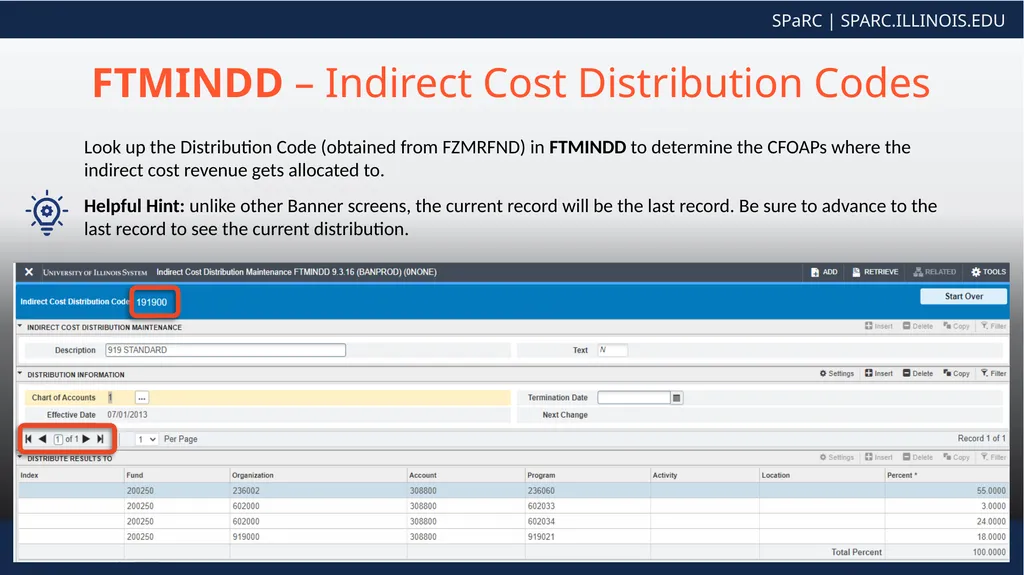Go to the last record
Viewport: 1024px width, 575px height.
[x=100, y=439]
